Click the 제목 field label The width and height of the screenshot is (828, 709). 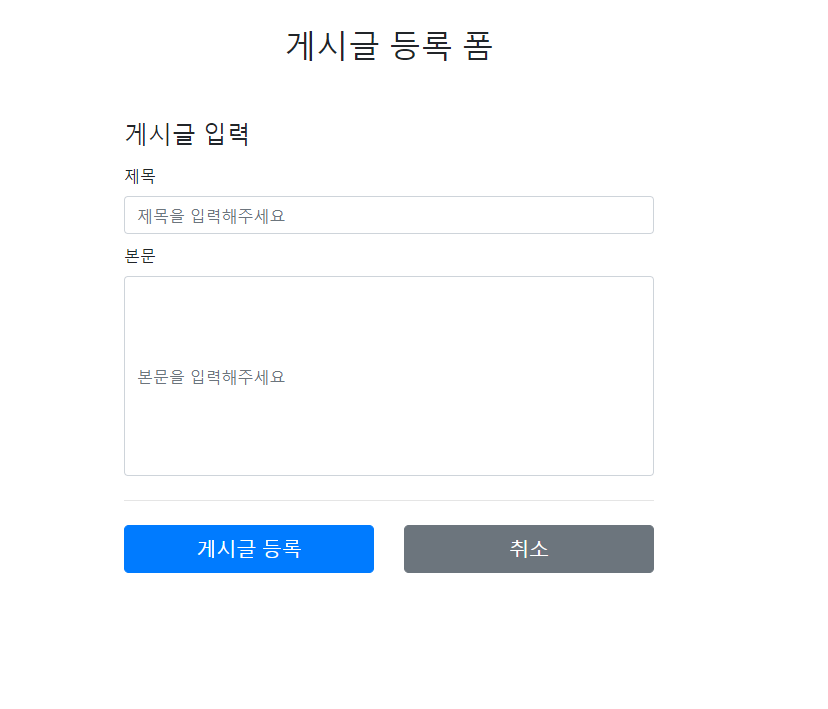coord(137,176)
